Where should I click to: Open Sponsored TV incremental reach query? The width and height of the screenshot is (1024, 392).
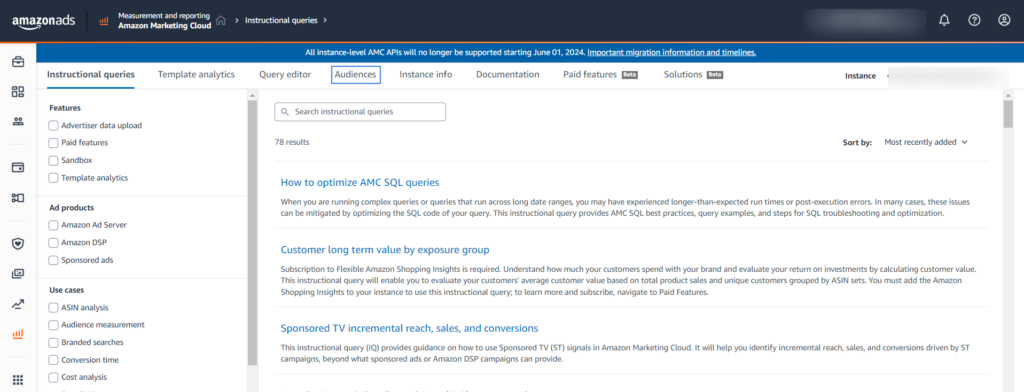(409, 328)
